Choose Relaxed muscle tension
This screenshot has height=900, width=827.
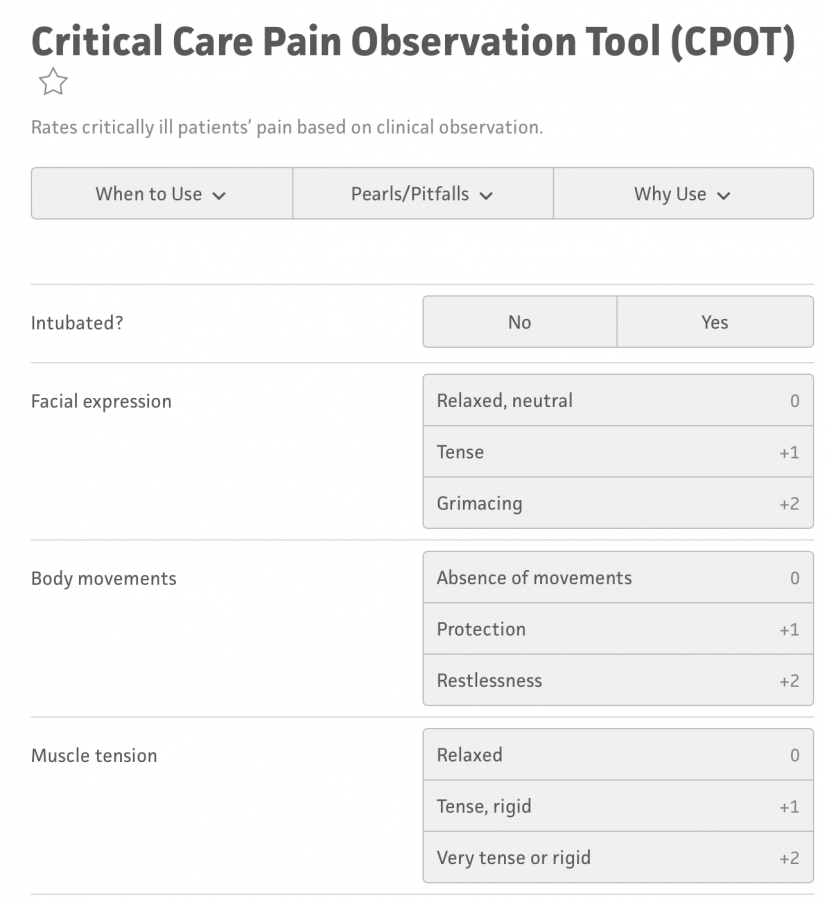[x=617, y=755]
